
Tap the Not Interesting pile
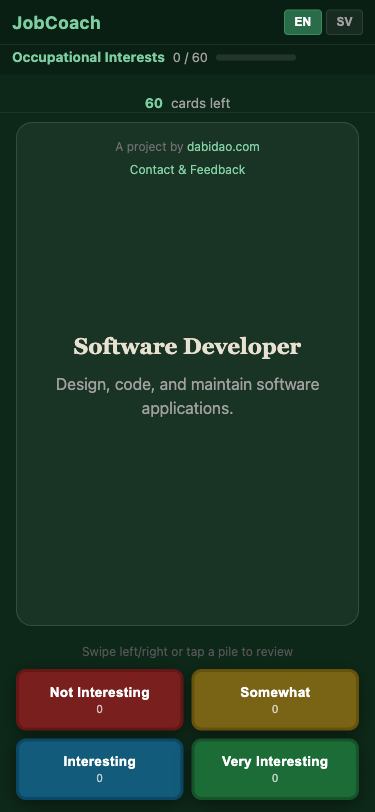pos(99,700)
